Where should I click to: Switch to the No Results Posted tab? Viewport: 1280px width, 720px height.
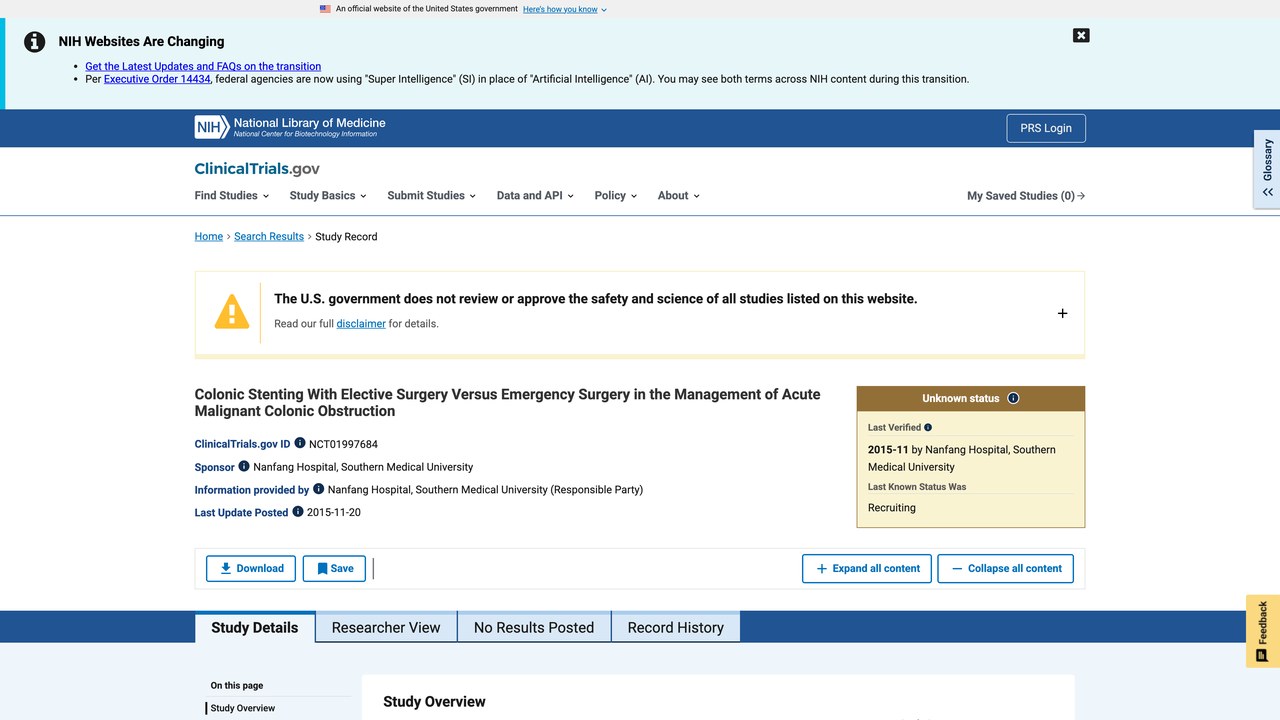pyautogui.click(x=534, y=627)
